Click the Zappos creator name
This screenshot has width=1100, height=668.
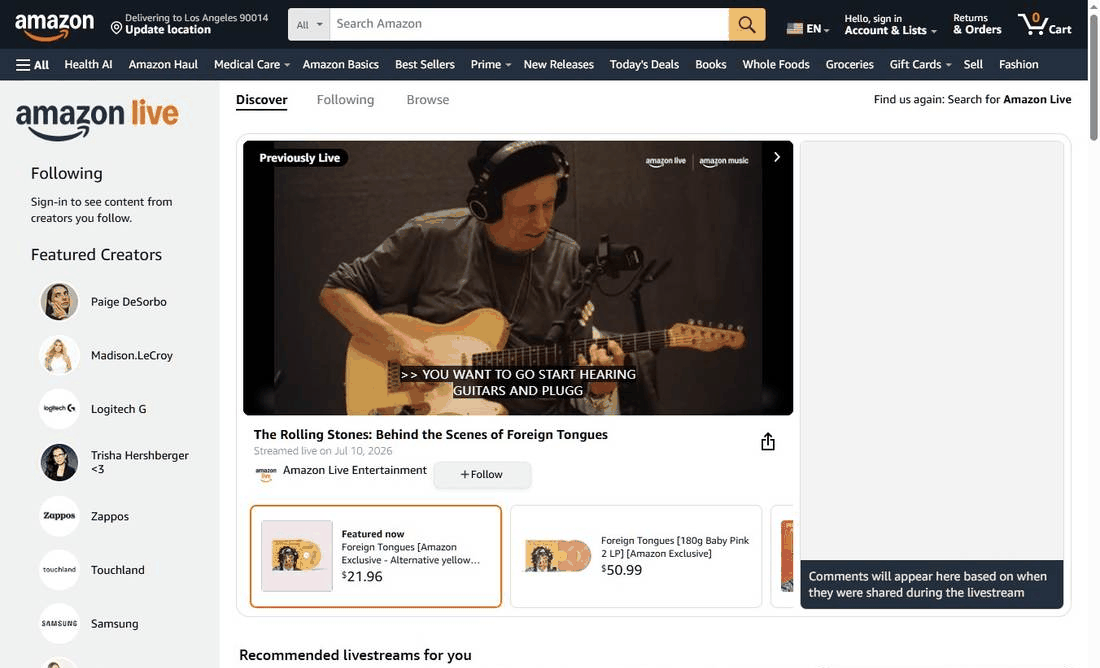point(109,516)
